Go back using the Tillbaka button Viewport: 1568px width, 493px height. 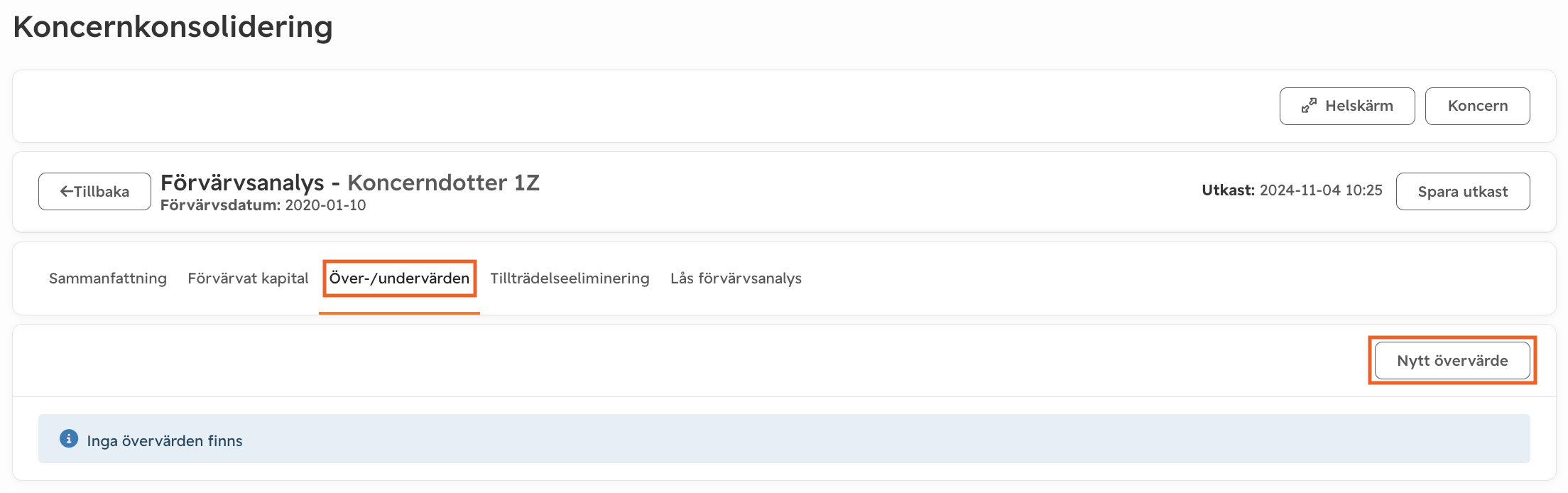[x=94, y=192]
